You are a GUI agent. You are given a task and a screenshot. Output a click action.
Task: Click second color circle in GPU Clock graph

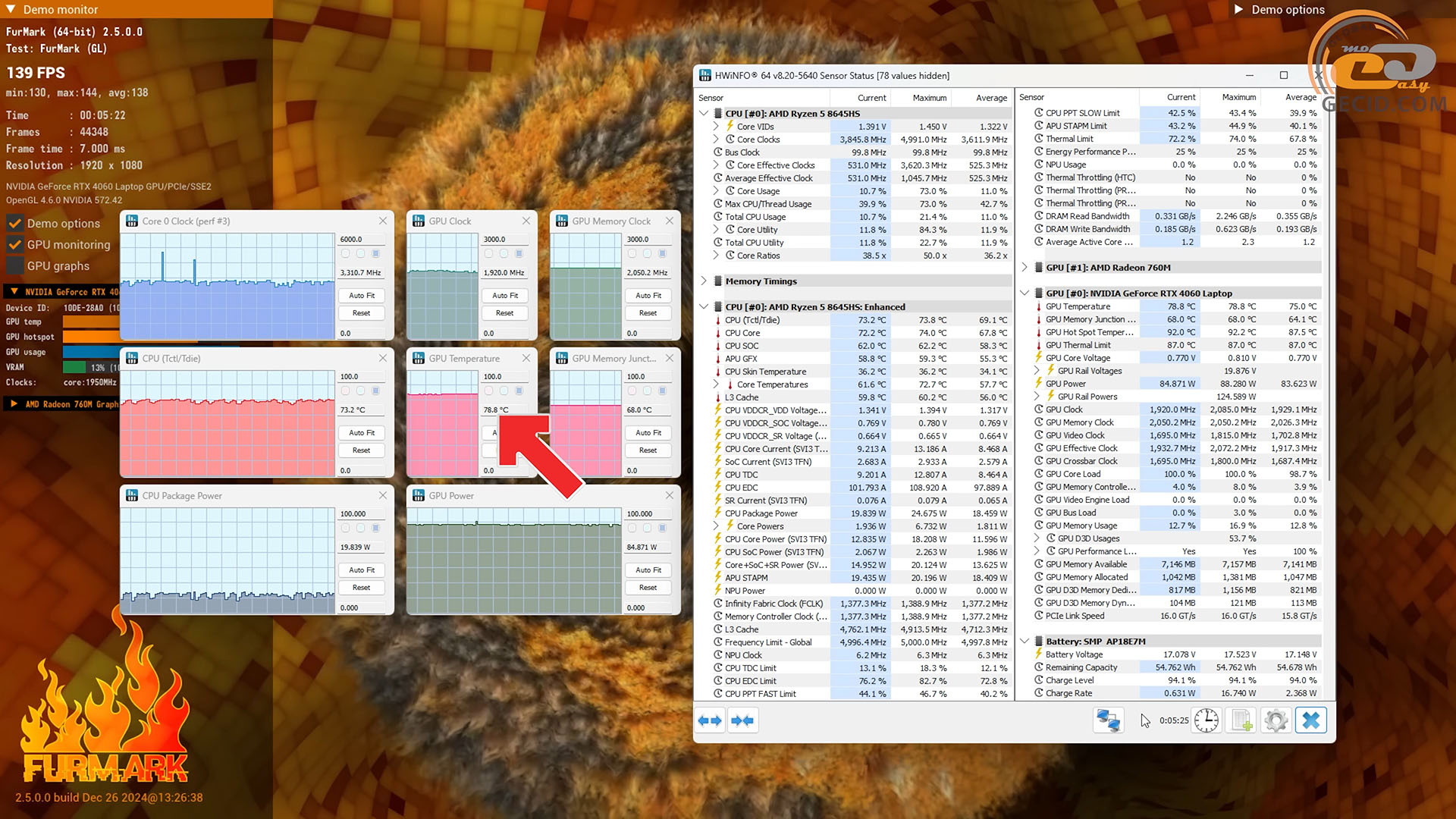click(x=504, y=253)
